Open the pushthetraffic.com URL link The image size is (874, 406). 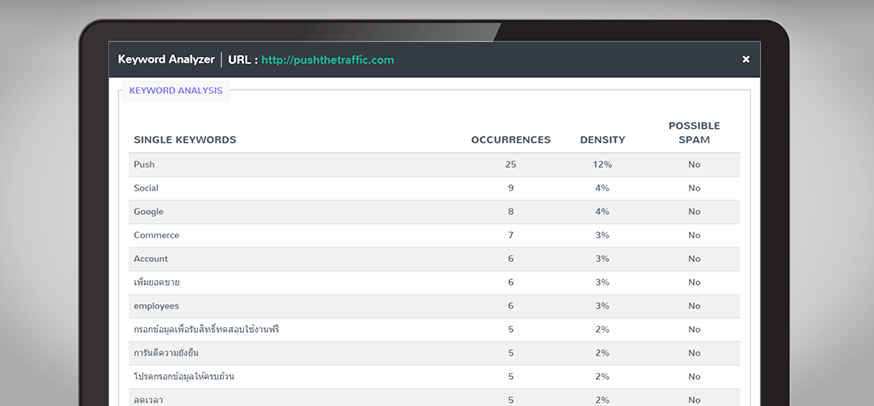click(x=327, y=60)
